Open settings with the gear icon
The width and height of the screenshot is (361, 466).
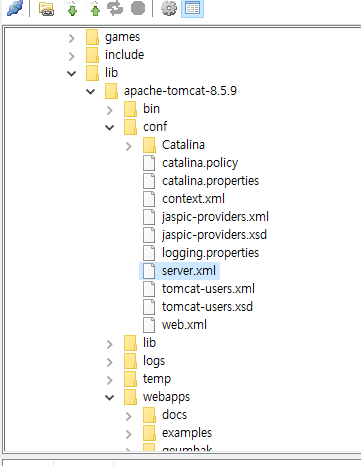169,8
